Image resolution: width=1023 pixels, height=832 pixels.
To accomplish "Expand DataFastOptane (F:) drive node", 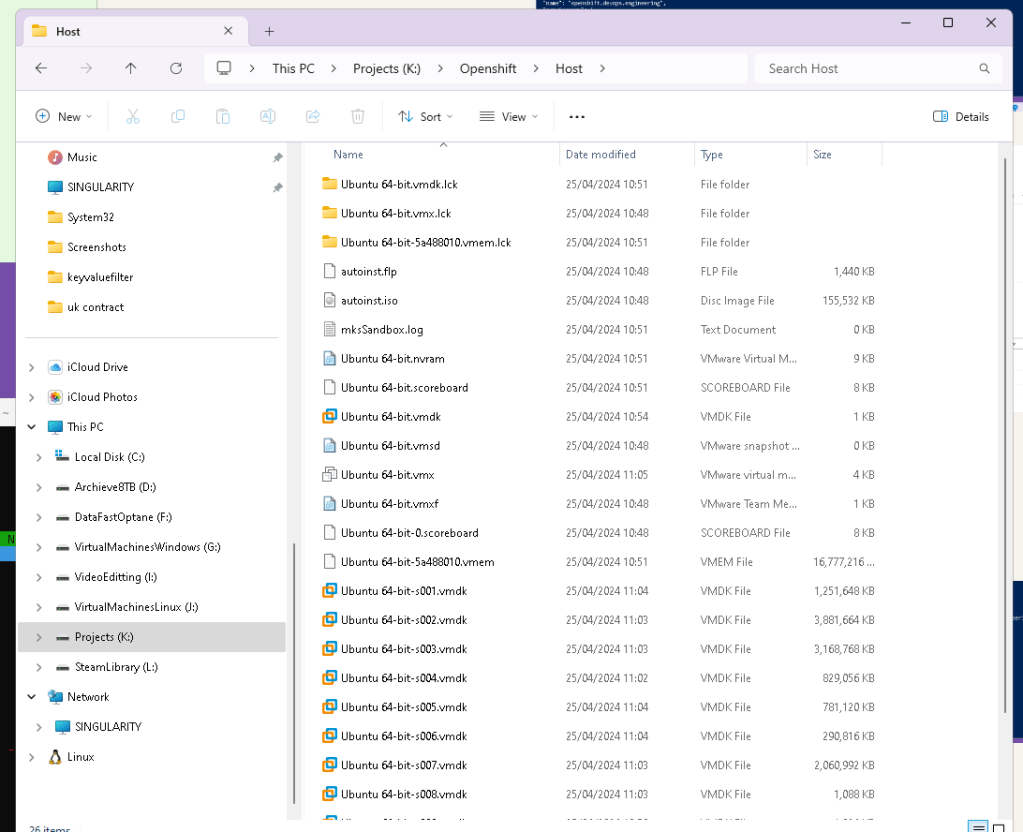I will [x=39, y=517].
